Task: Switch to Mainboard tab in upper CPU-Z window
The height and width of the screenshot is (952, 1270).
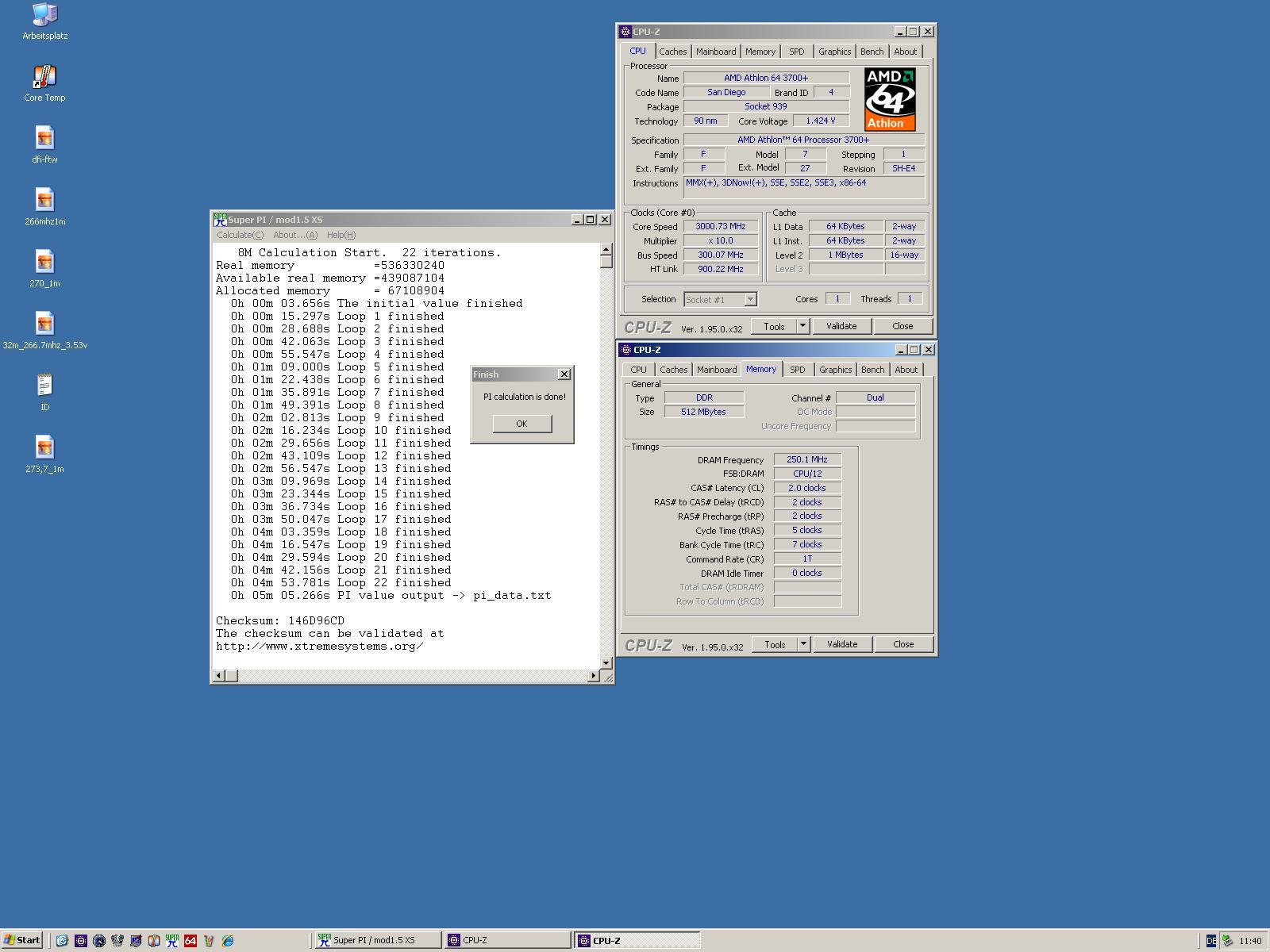Action: [716, 52]
